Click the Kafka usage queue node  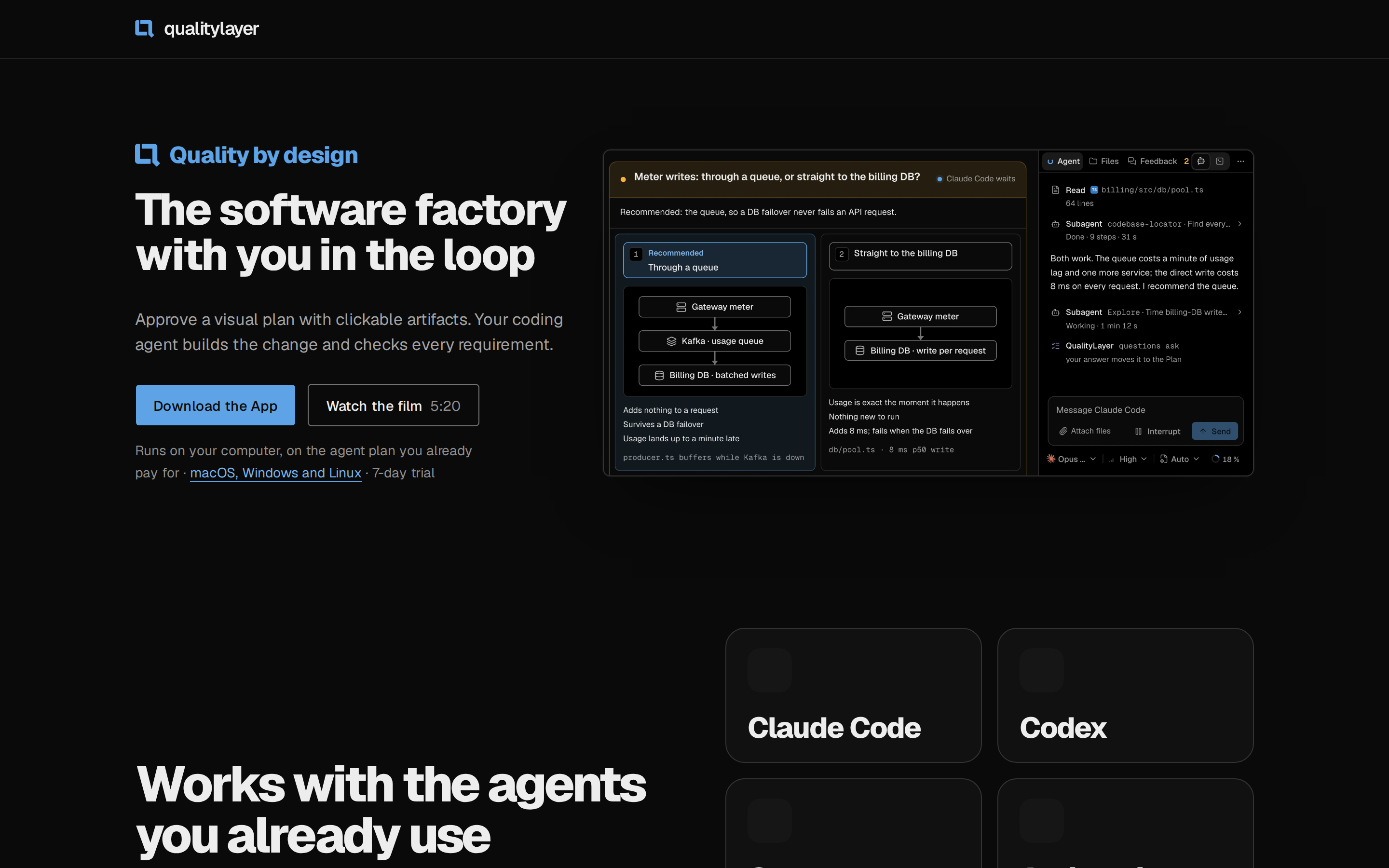714,341
